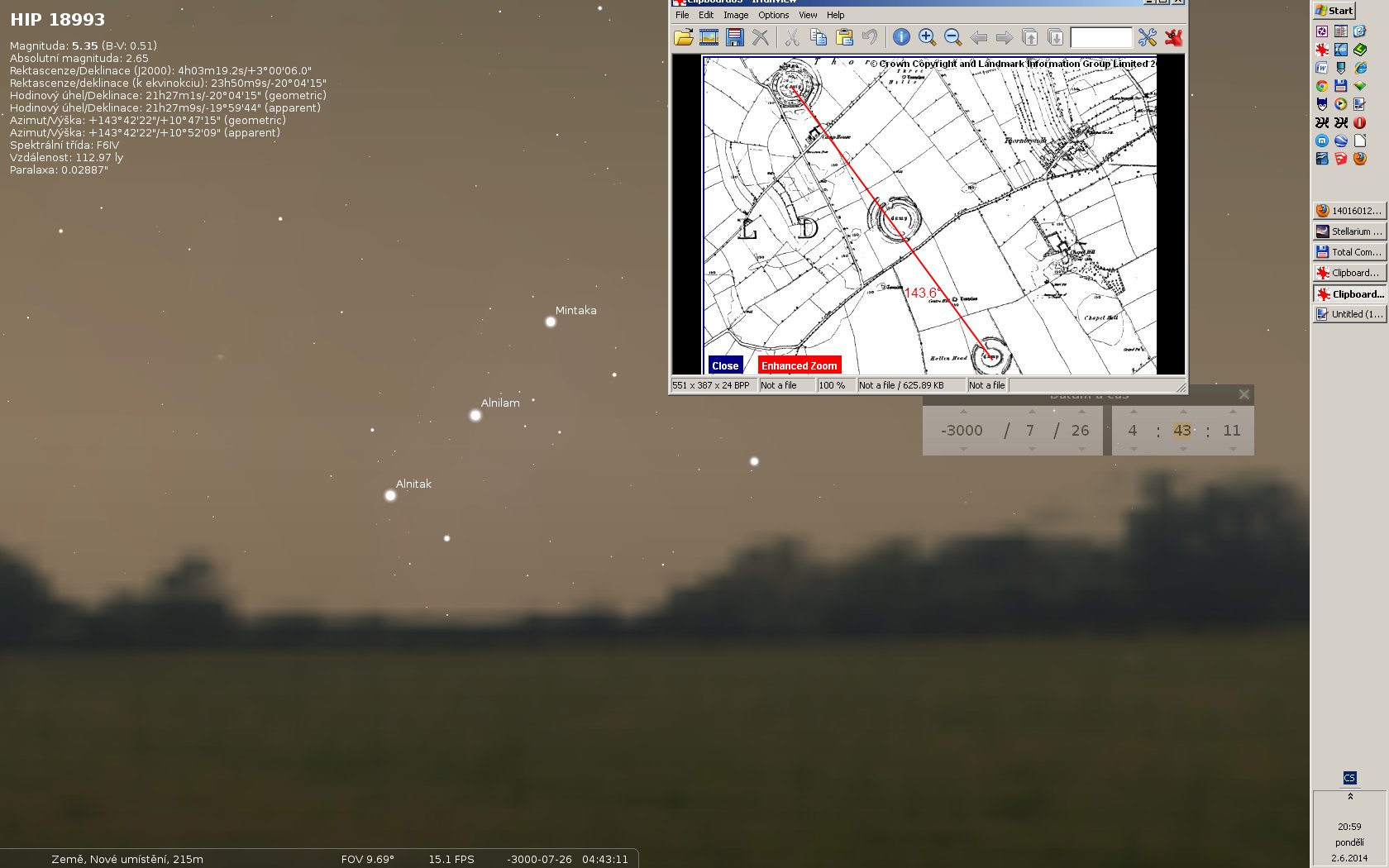Decrease the day value with the down arrow
1389x868 pixels.
(x=1081, y=449)
